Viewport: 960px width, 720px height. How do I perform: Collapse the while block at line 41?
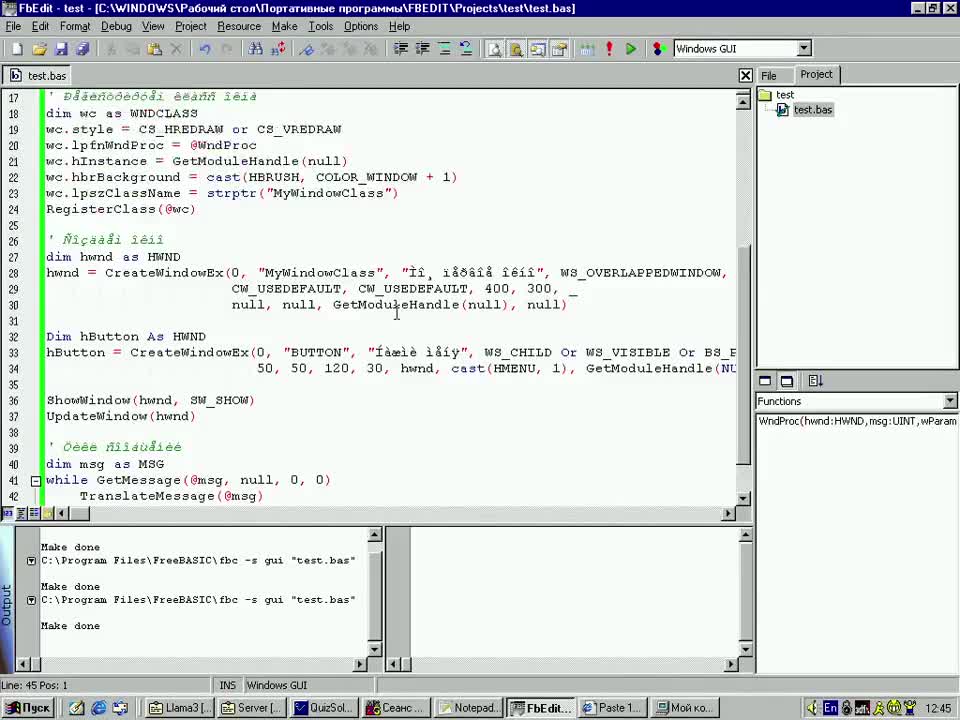[35, 481]
